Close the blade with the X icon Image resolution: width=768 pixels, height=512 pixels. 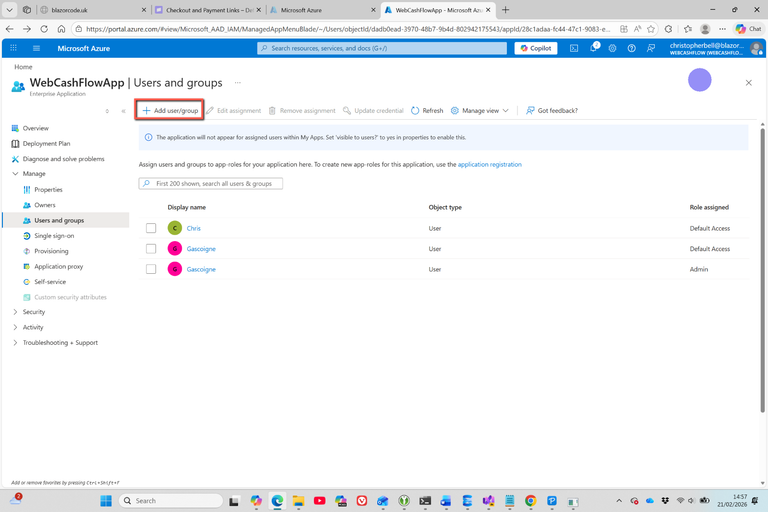tap(748, 83)
